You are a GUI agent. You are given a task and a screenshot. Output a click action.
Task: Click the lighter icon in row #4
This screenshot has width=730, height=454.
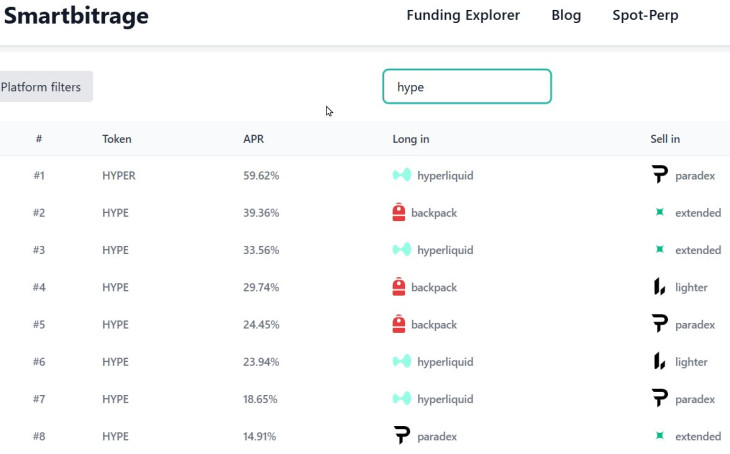pyautogui.click(x=659, y=287)
